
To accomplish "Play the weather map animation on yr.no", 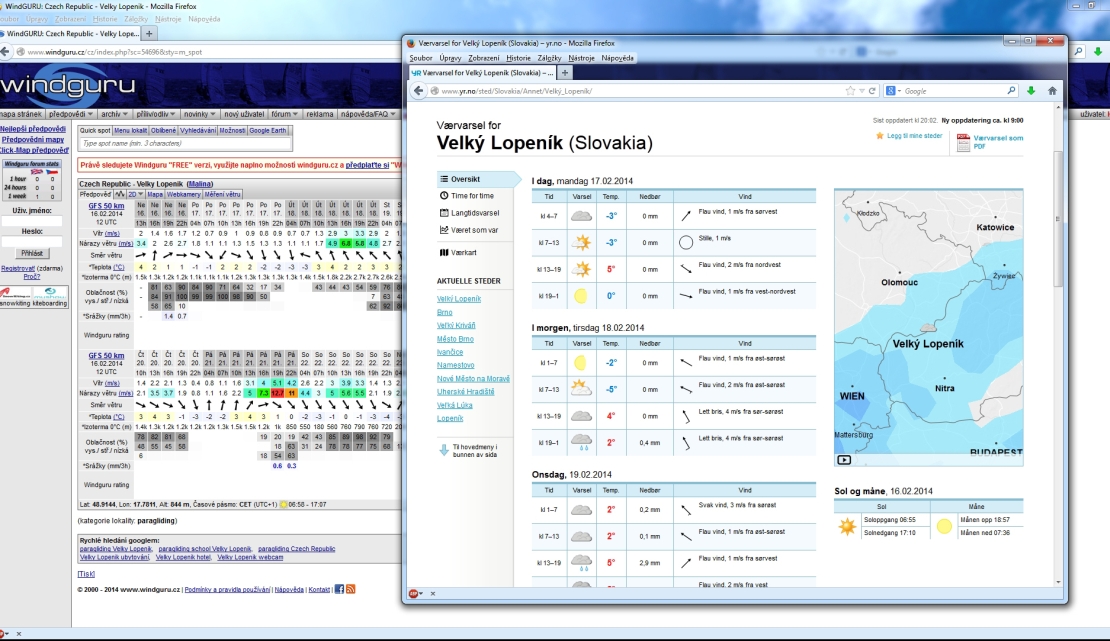I will [844, 460].
